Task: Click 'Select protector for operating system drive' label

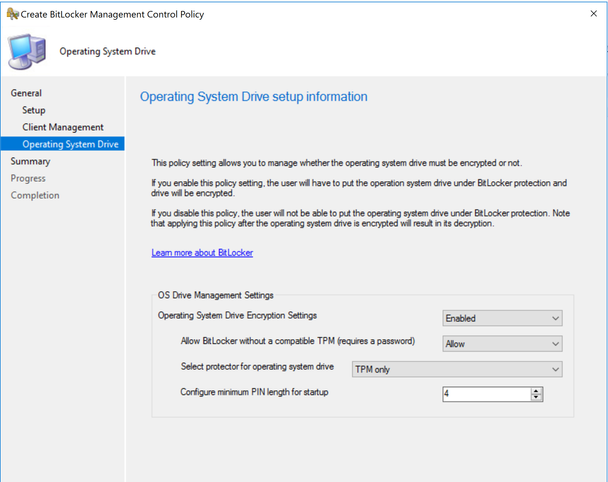Action: click(x=257, y=366)
